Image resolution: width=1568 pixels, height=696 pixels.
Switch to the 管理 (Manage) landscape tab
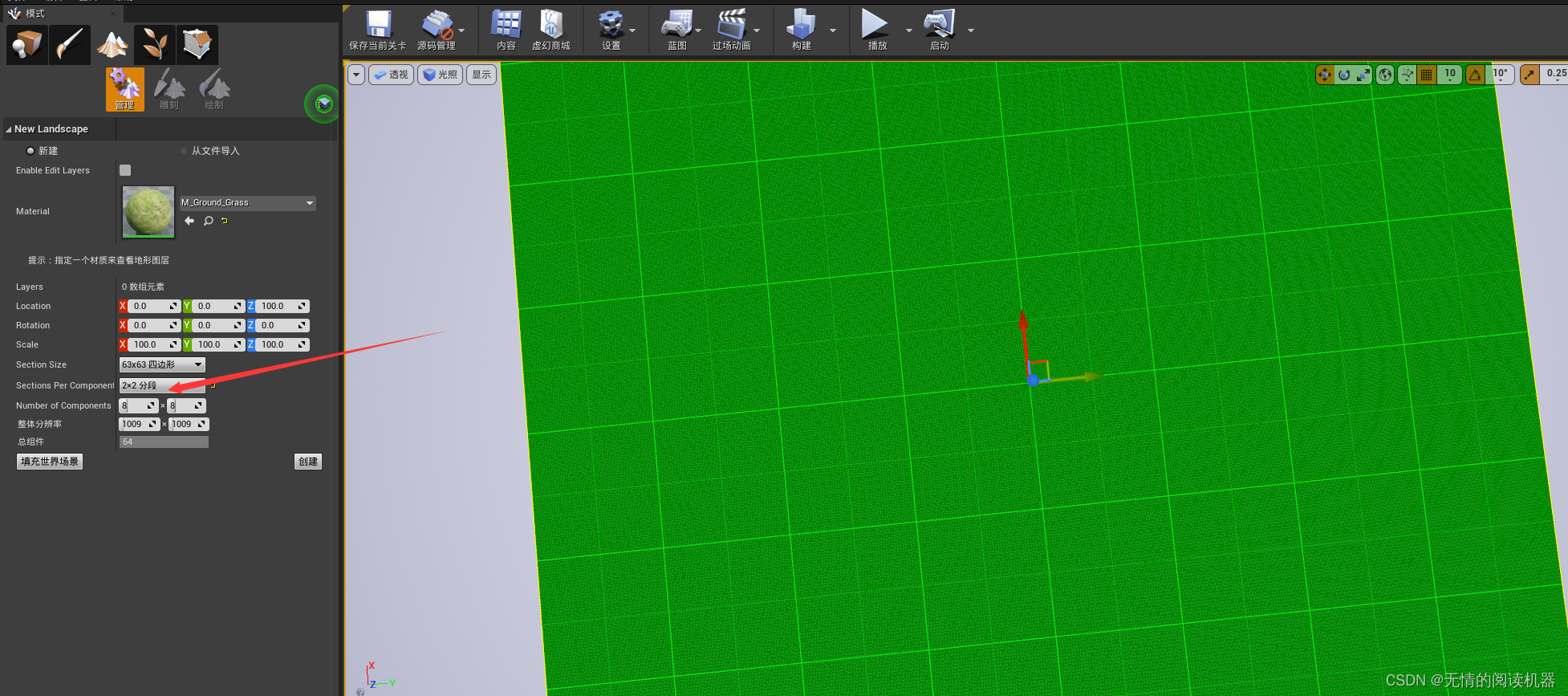click(x=124, y=89)
